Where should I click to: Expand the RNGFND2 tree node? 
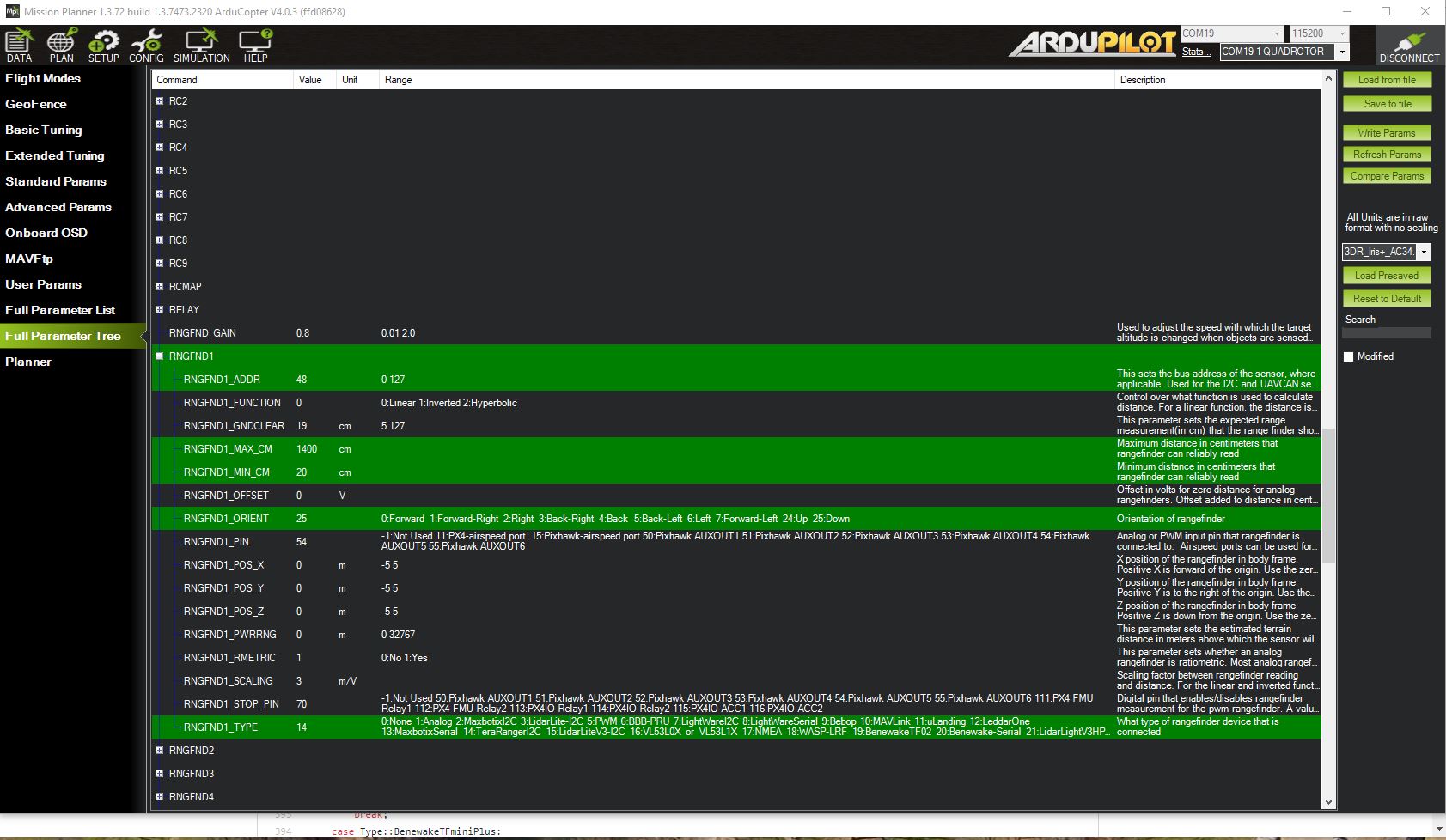point(159,751)
